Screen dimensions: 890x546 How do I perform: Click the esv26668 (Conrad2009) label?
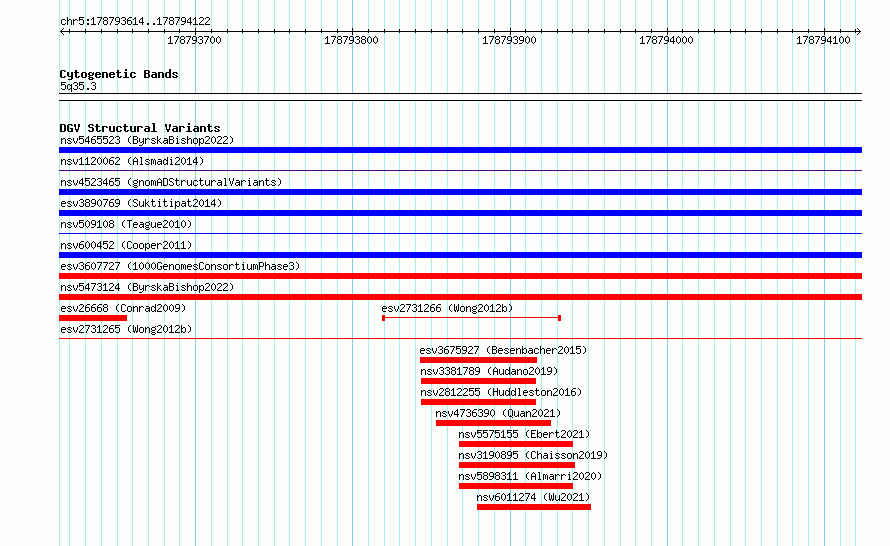(x=123, y=308)
